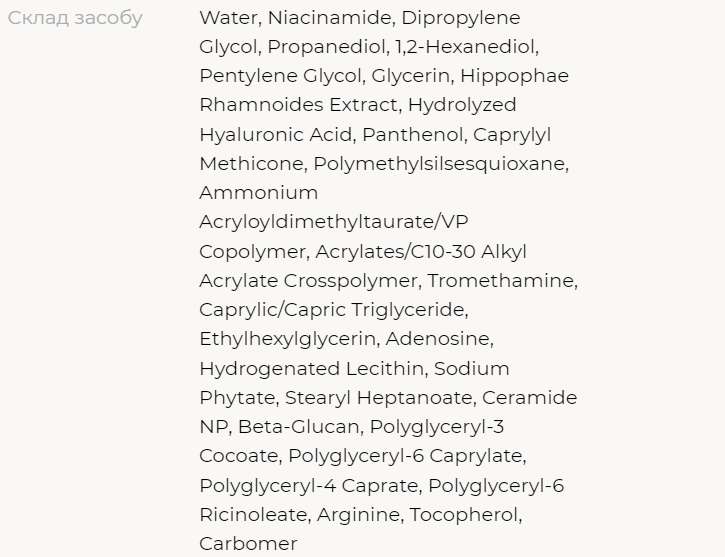Click "Acryloyldimethyltaurate/VP" text
Viewport: 725px width, 557px height.
[x=333, y=222]
